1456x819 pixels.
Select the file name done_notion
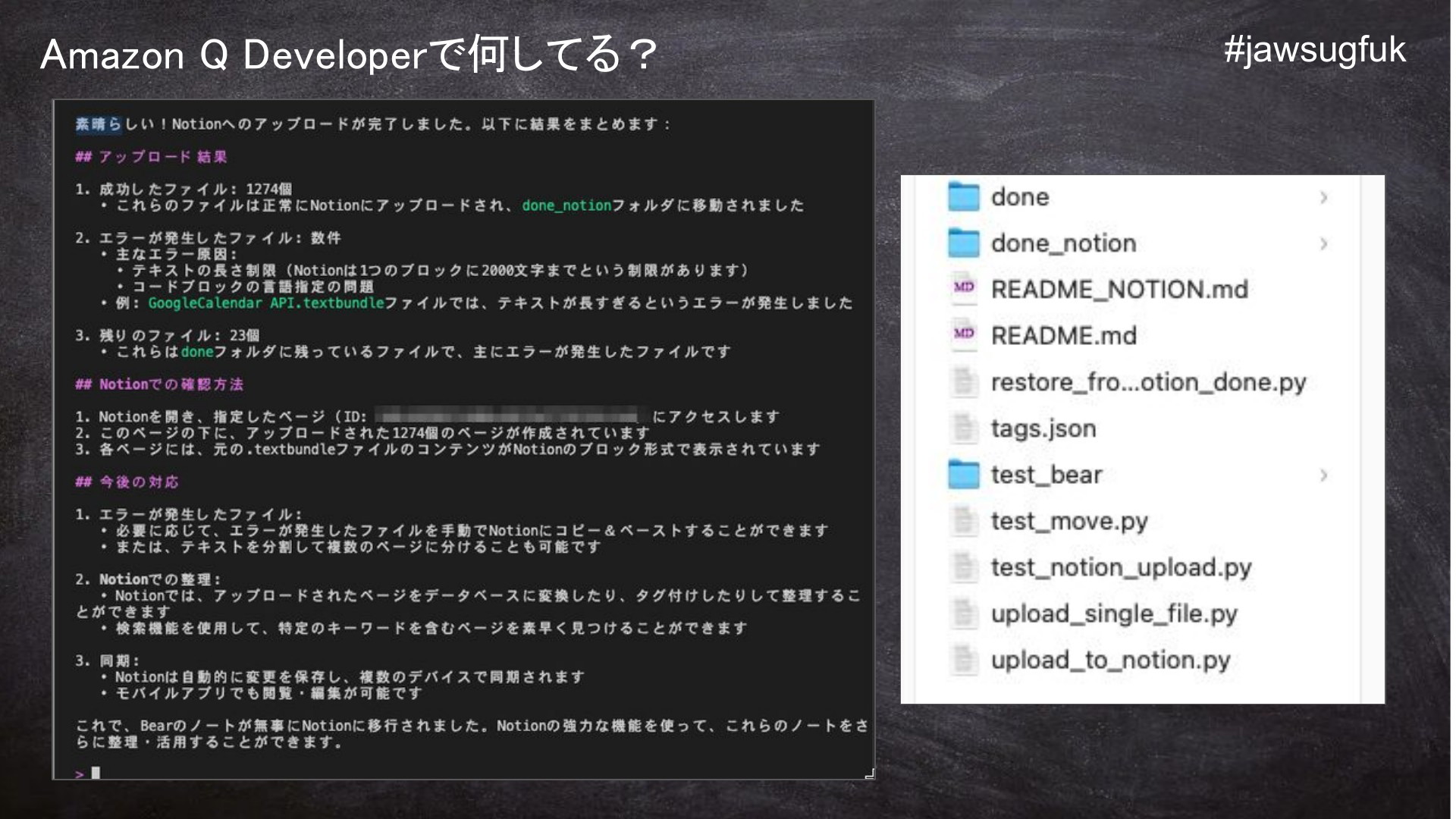1063,243
